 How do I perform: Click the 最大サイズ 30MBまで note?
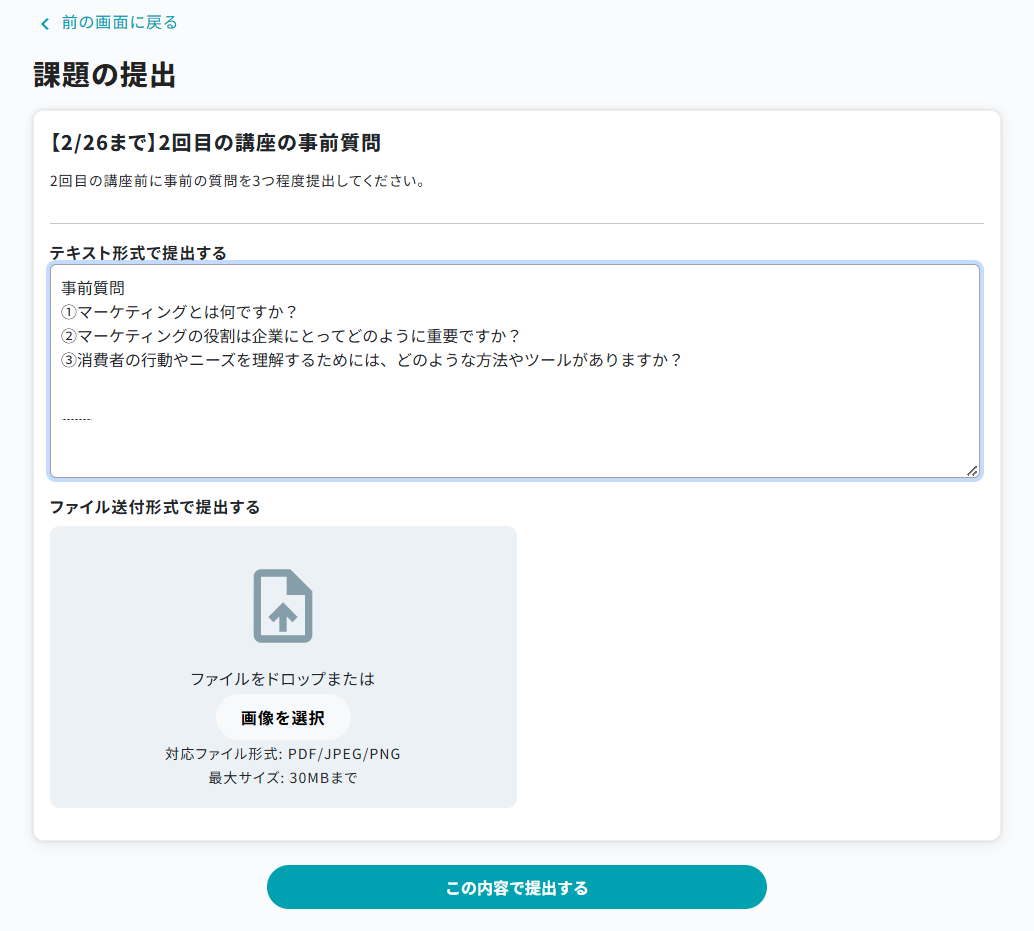(x=283, y=778)
